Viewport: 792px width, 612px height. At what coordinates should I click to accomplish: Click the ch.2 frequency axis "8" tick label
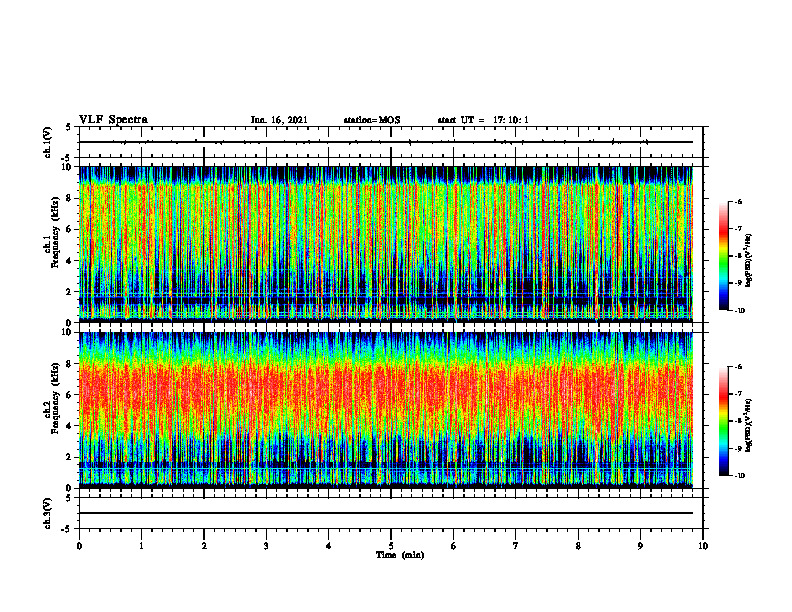(x=70, y=364)
